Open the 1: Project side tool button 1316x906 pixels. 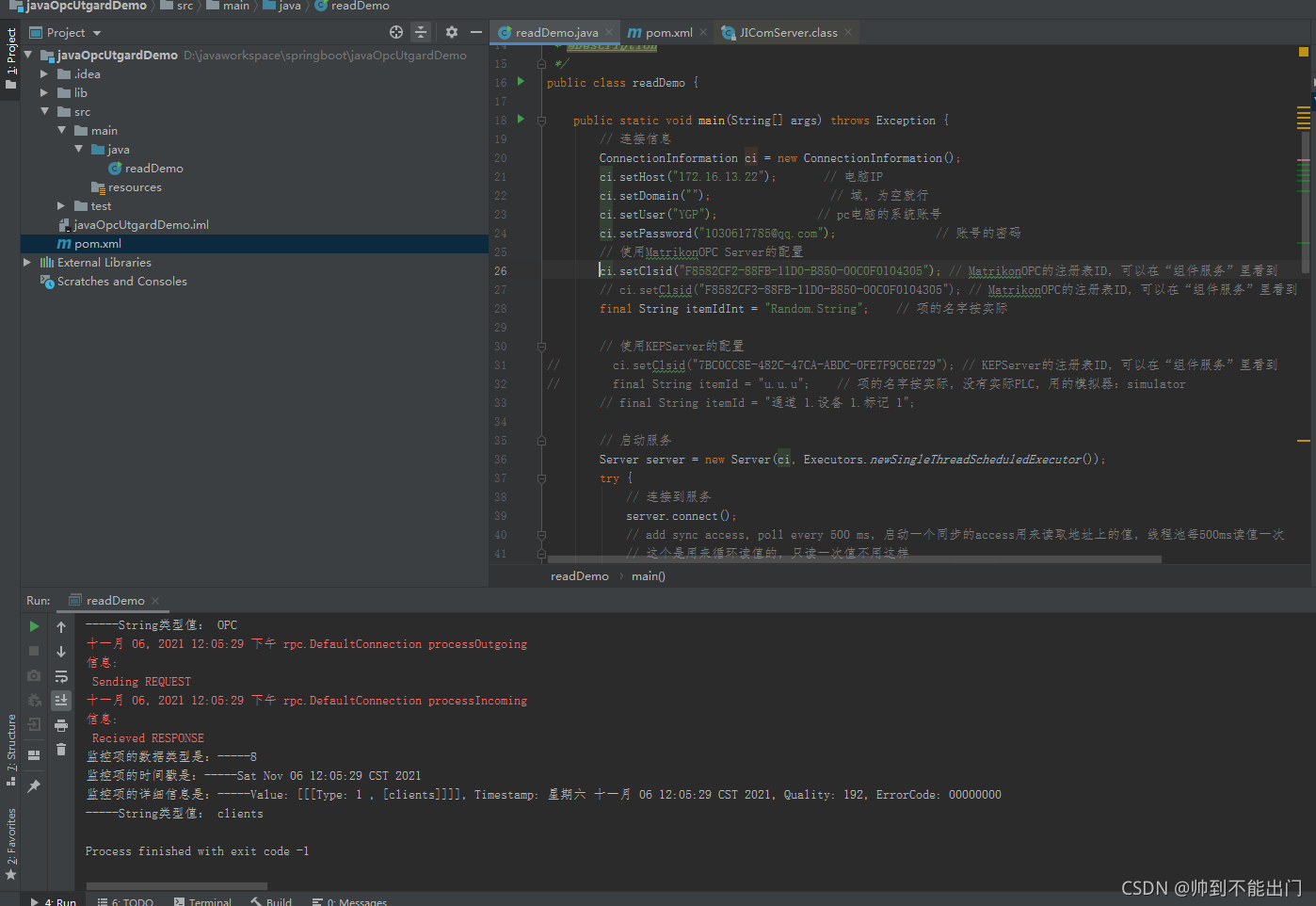coord(10,58)
